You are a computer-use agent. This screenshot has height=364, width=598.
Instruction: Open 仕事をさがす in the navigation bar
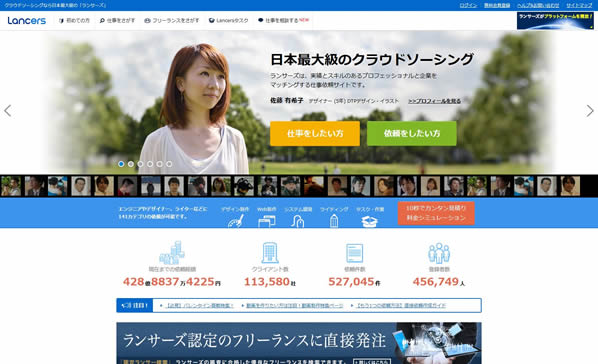(117, 21)
